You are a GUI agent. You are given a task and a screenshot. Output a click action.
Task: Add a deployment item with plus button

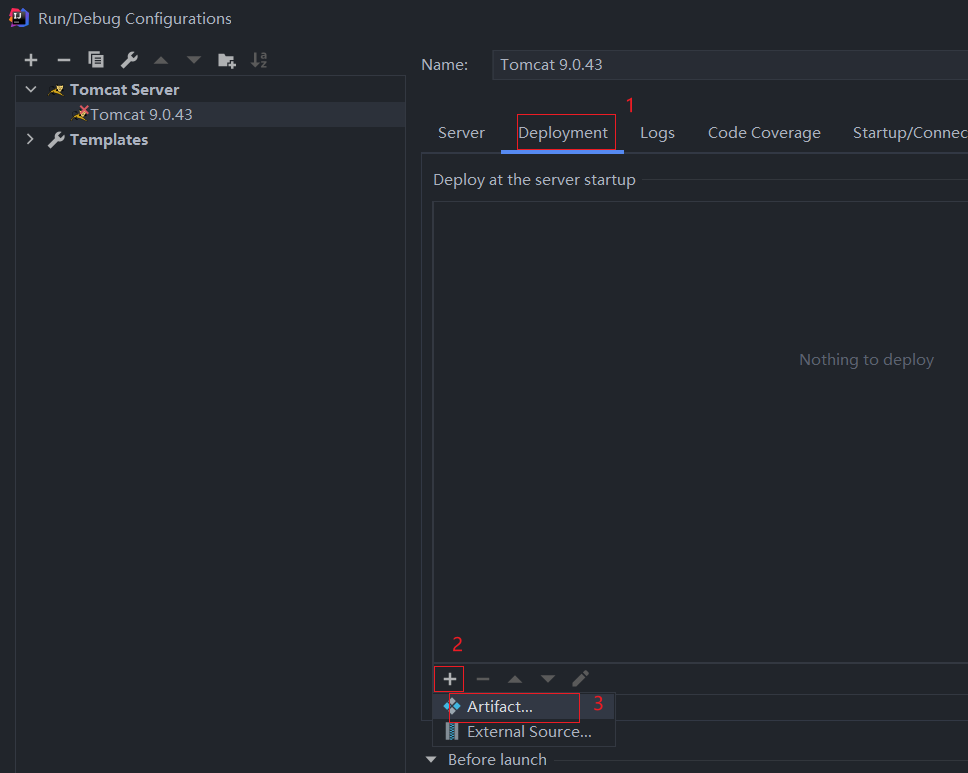pyautogui.click(x=449, y=679)
